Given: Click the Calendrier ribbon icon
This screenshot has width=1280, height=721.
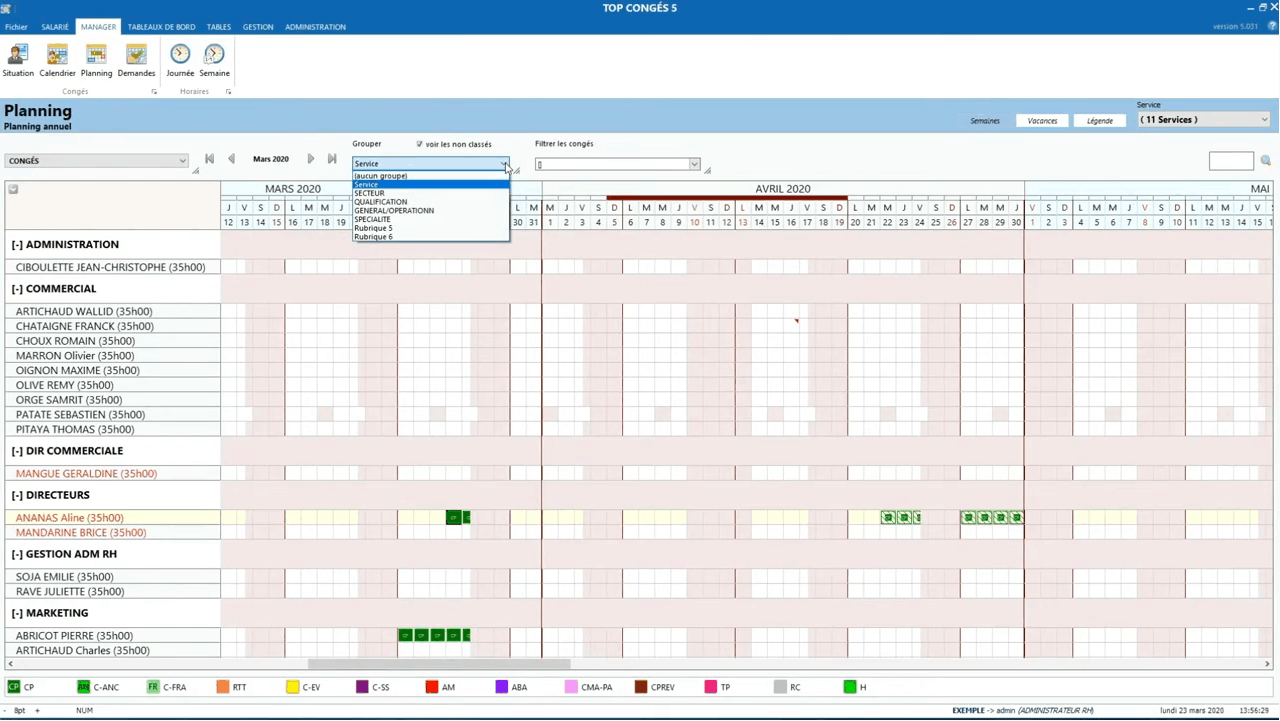Looking at the screenshot, I should click(57, 55).
